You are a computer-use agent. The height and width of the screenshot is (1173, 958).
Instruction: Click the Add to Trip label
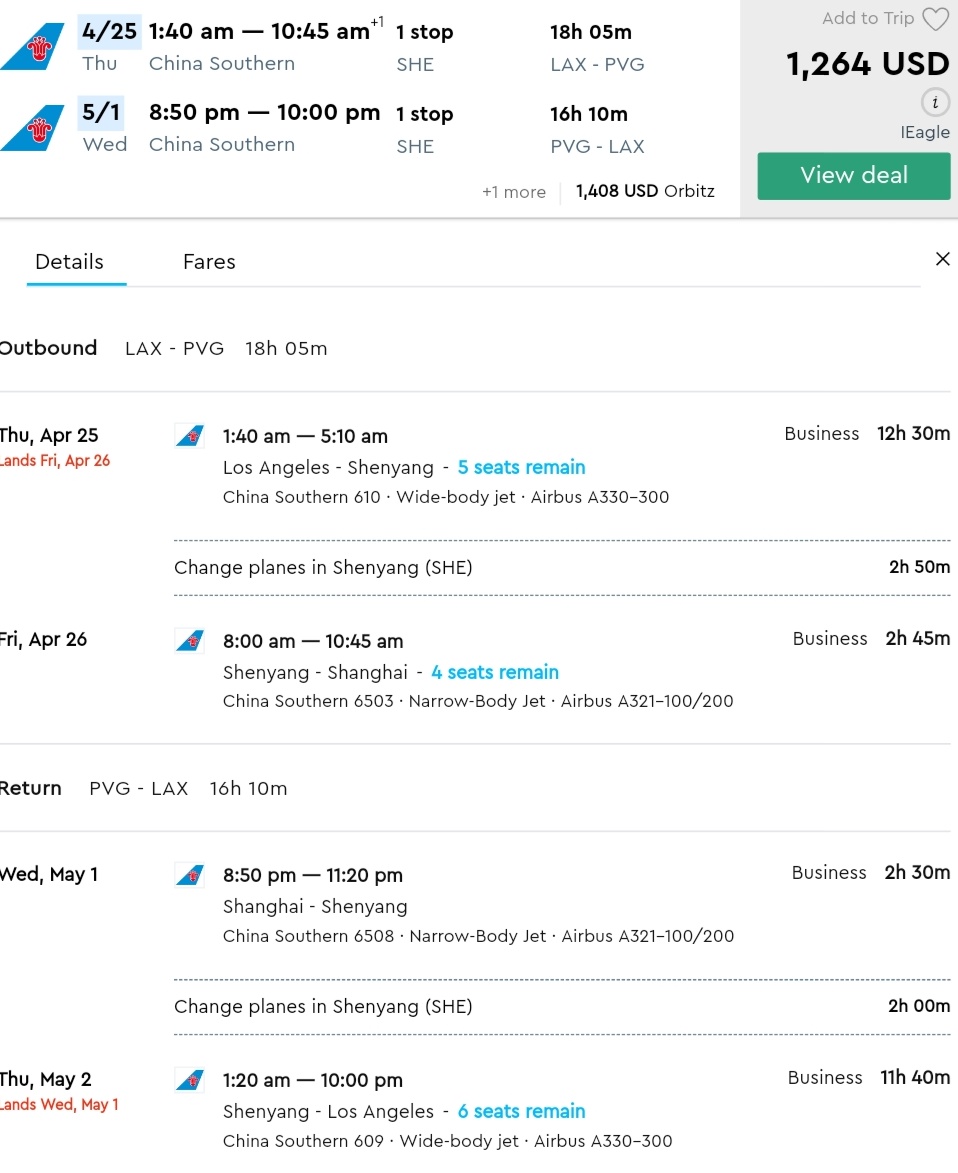(x=867, y=19)
